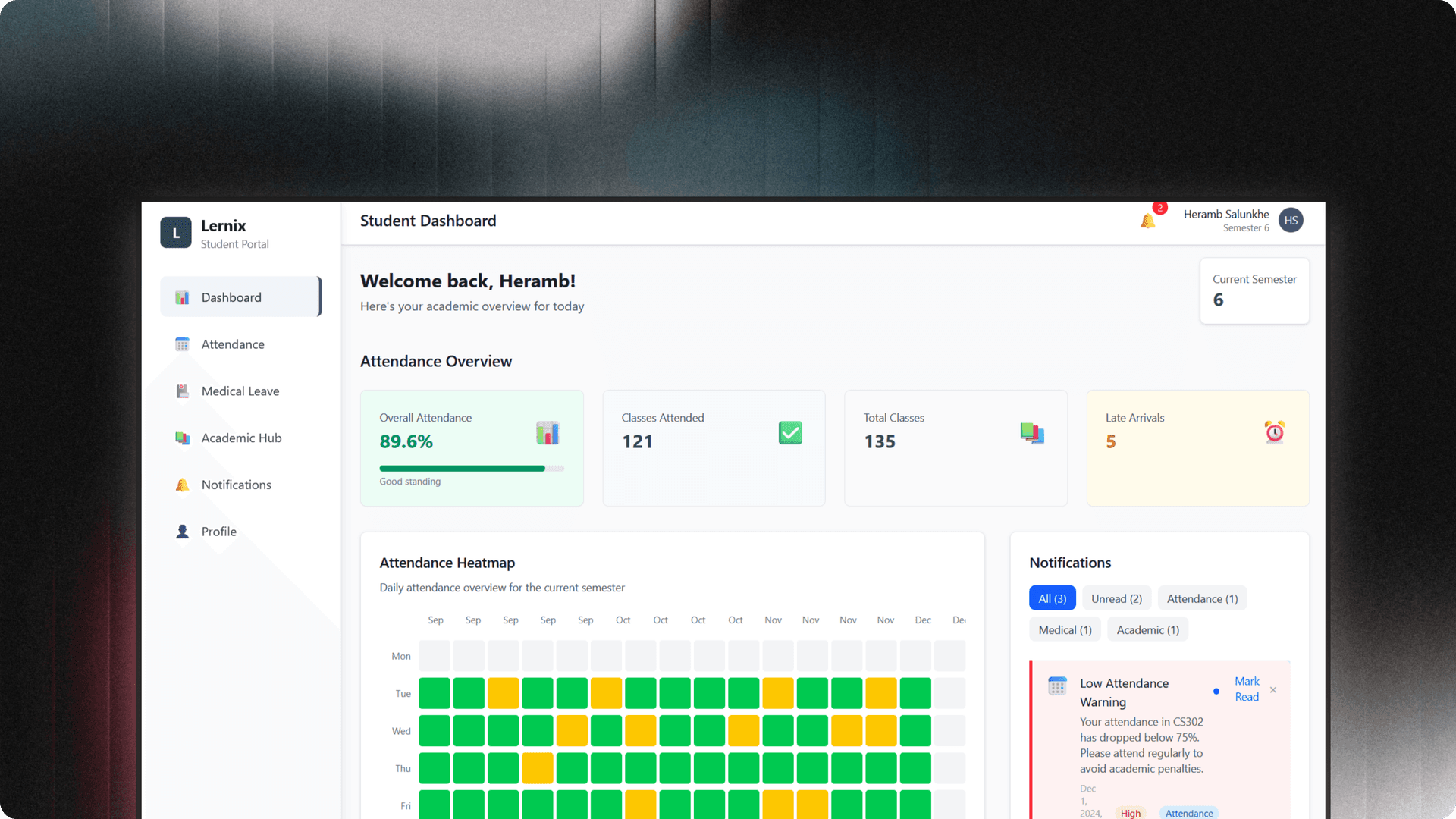This screenshot has height=819, width=1456.
Task: Click the Lernix logo icon
Action: [176, 233]
